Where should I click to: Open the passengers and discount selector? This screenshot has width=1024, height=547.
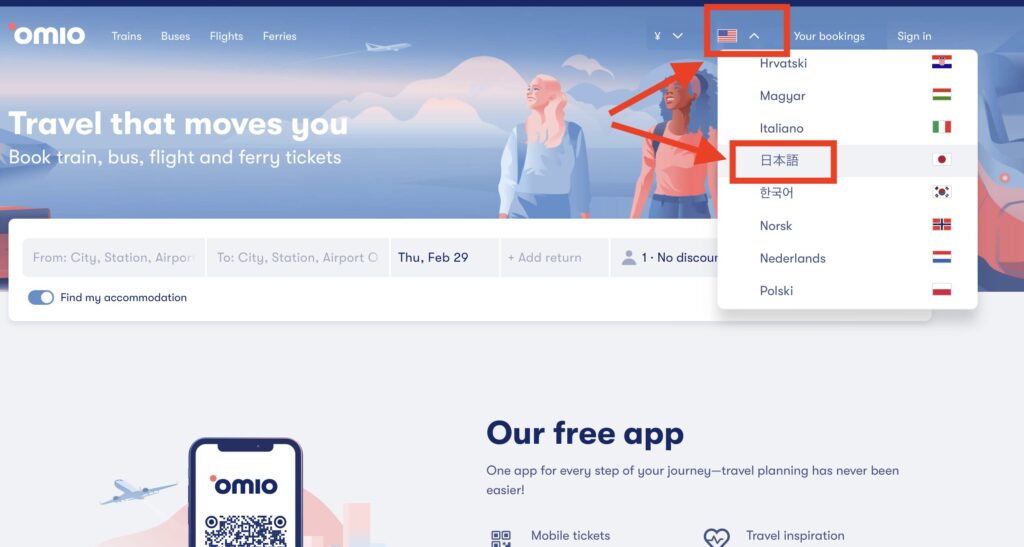664,257
